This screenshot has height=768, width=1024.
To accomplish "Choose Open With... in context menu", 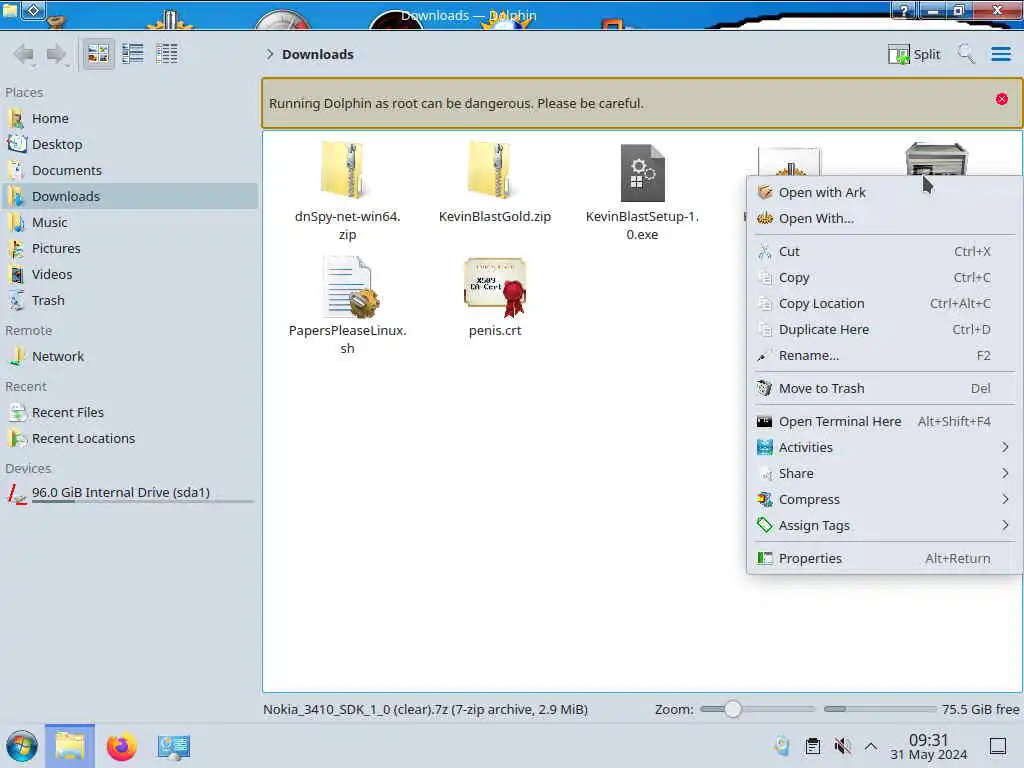I will click(x=884, y=219).
